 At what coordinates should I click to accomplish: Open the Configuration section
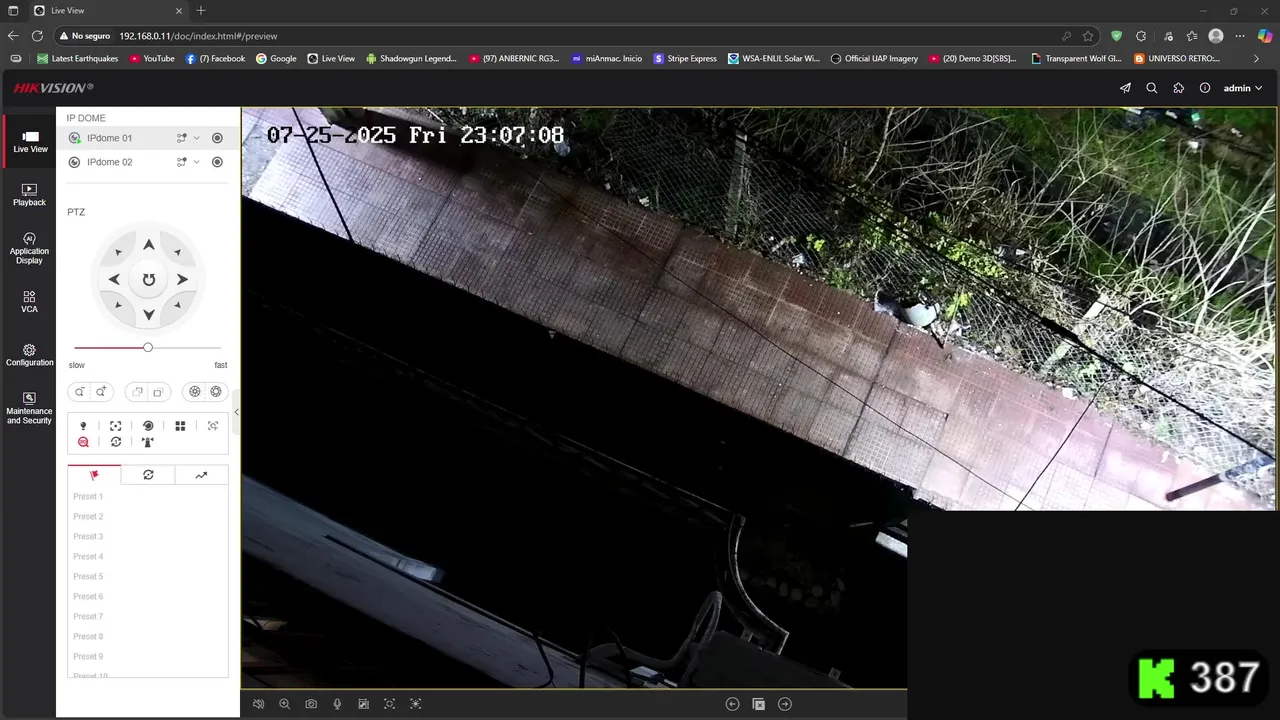point(29,355)
